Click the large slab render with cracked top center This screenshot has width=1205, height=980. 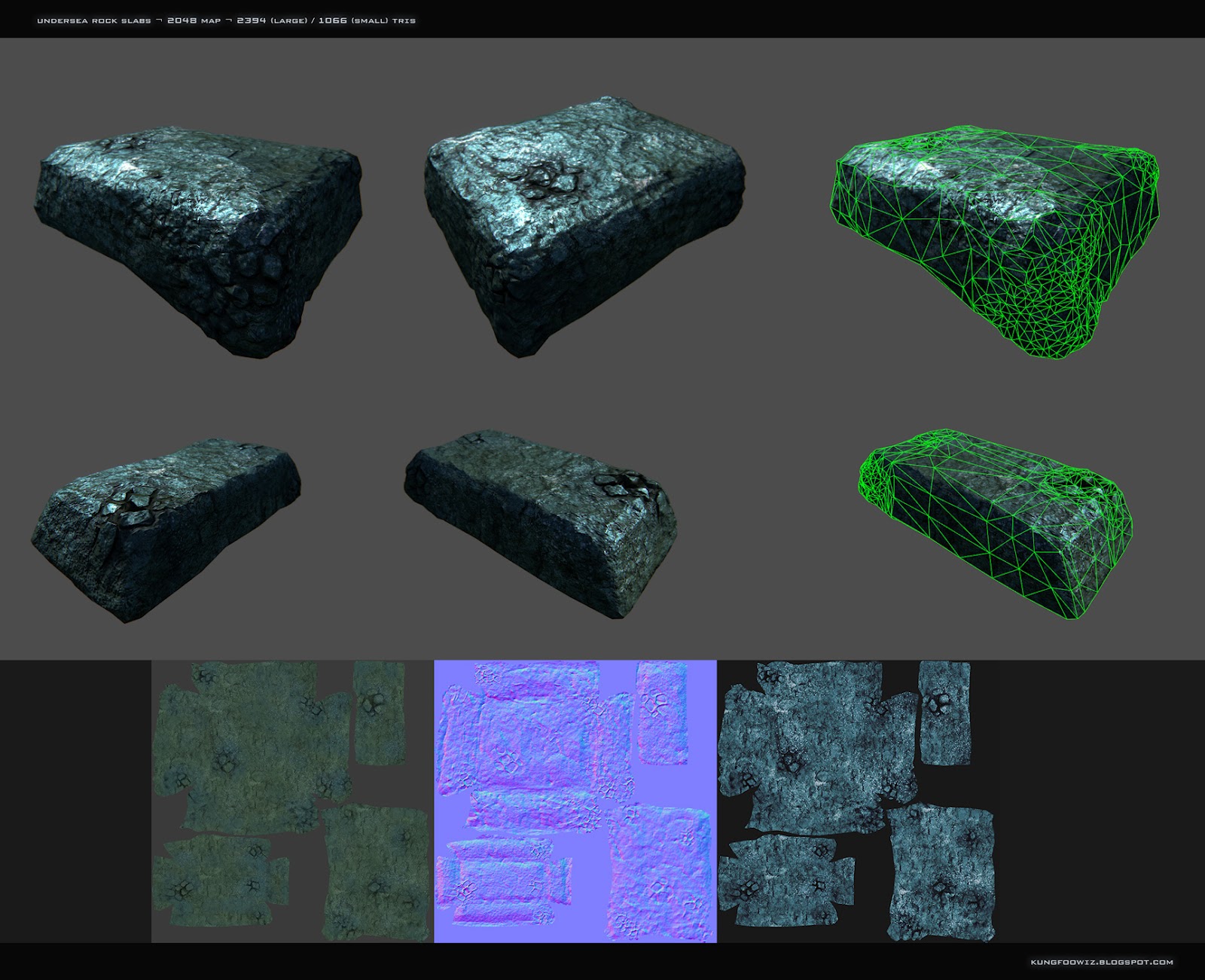coord(585,225)
